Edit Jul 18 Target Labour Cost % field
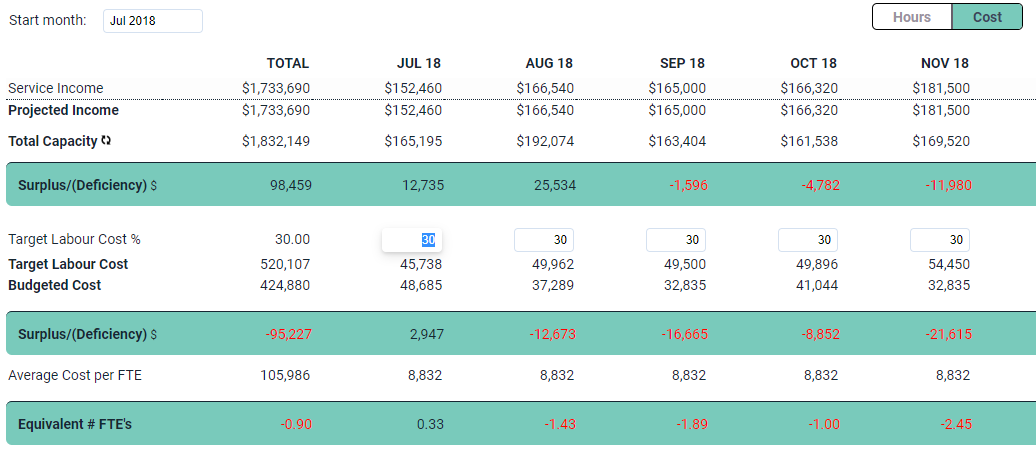Viewport: 1036px width, 449px height. click(x=412, y=240)
